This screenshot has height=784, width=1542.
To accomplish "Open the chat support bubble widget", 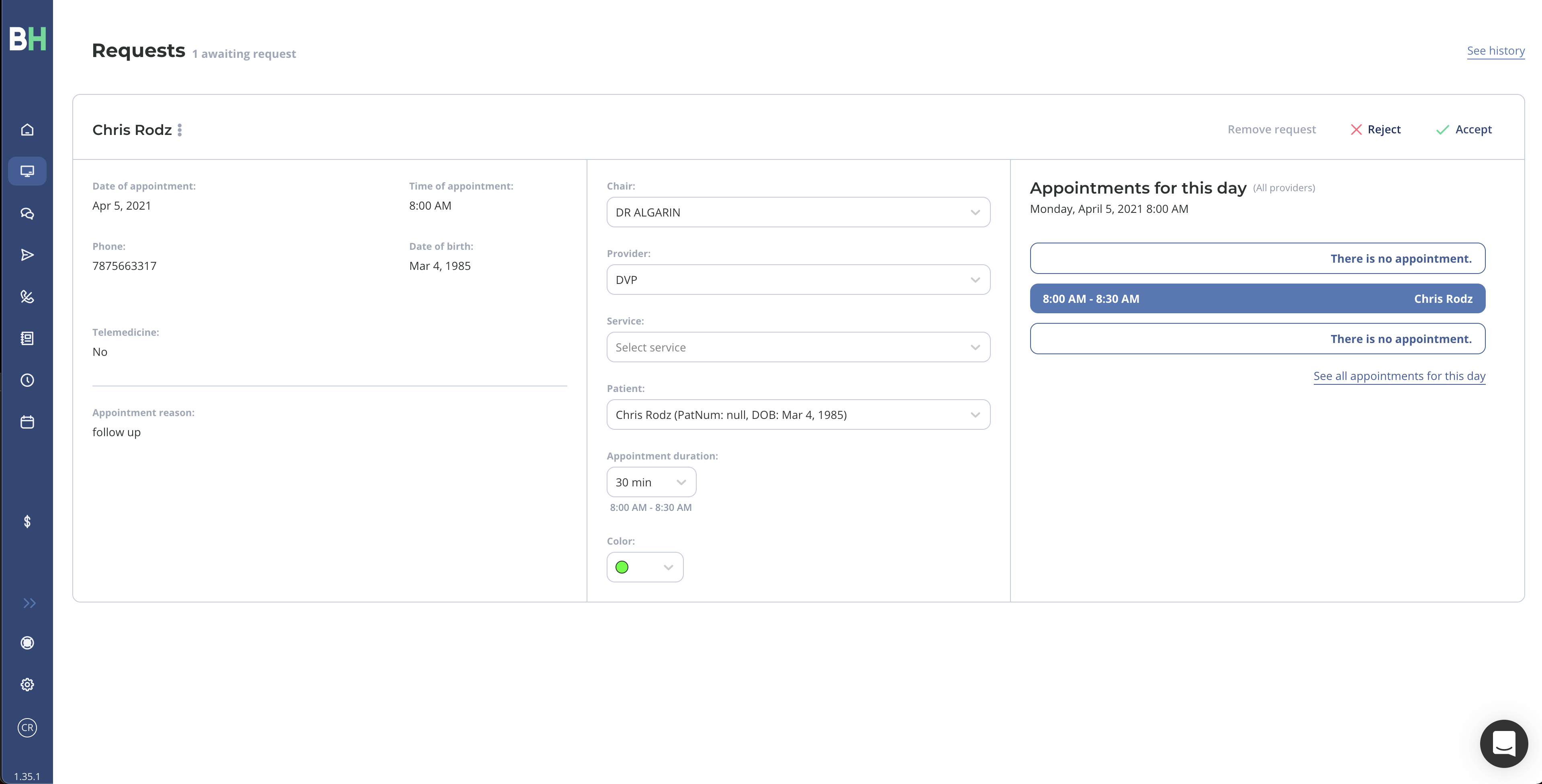I will click(x=1504, y=744).
